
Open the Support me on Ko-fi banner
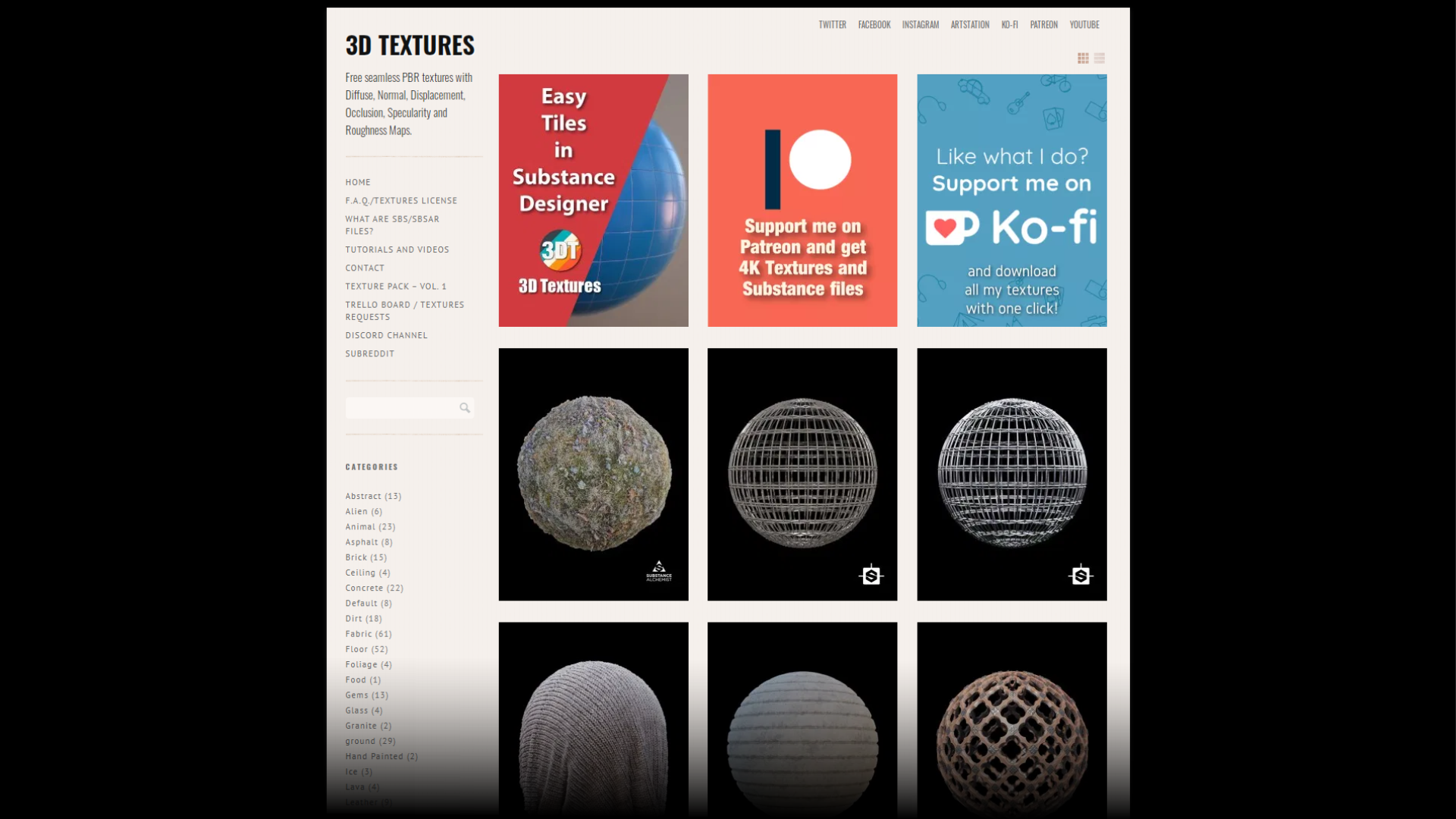tap(1012, 200)
